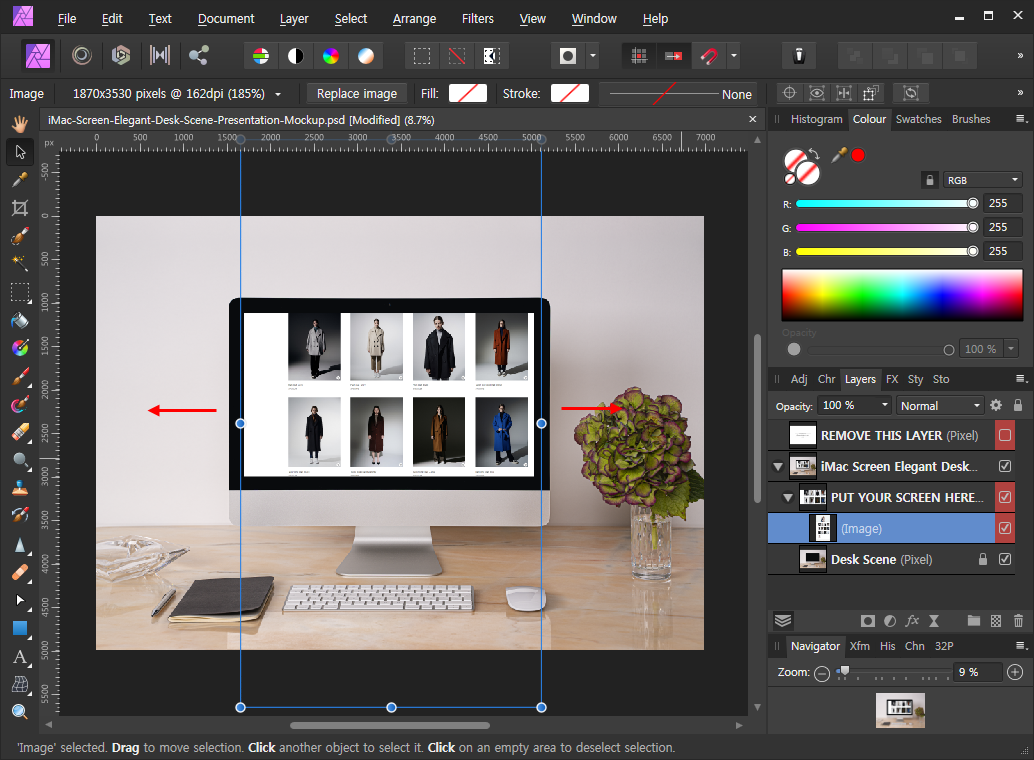Image resolution: width=1034 pixels, height=760 pixels.
Task: Switch to Export Persona icon
Action: pos(198,55)
